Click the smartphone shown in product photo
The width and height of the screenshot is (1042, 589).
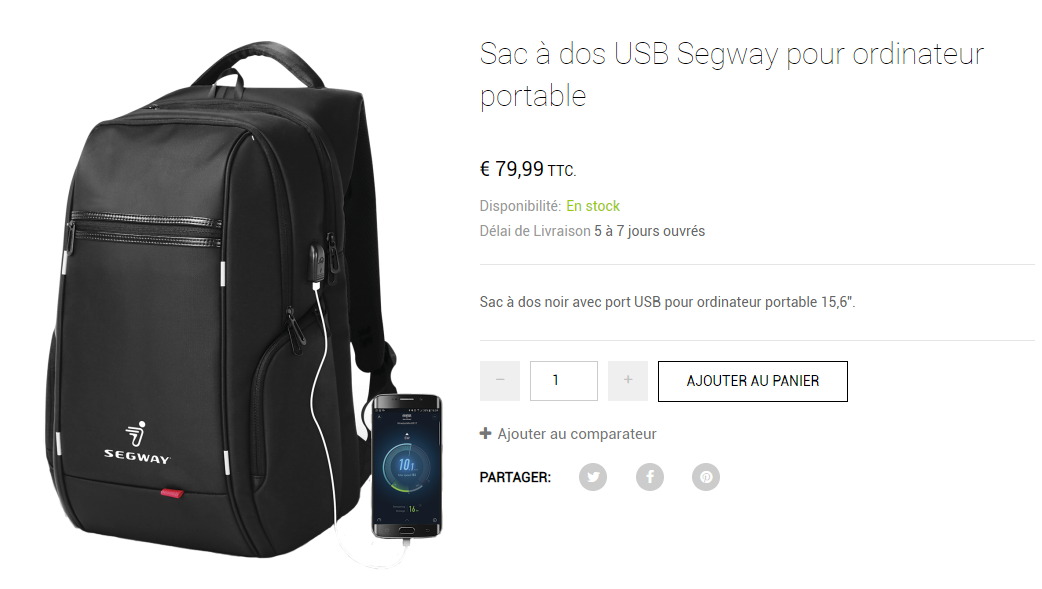coord(406,466)
